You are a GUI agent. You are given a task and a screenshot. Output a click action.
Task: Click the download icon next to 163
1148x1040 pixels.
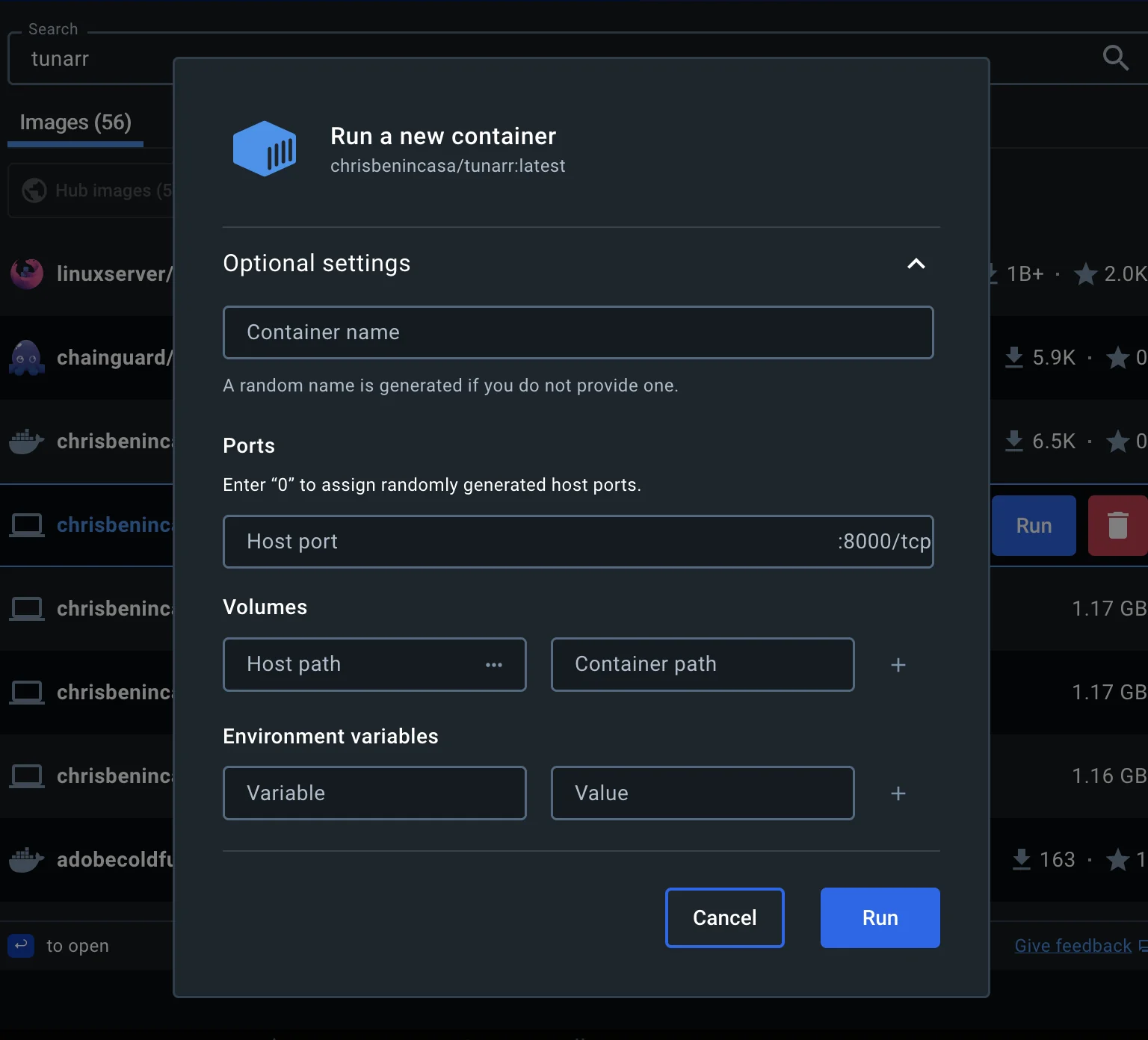click(1021, 859)
